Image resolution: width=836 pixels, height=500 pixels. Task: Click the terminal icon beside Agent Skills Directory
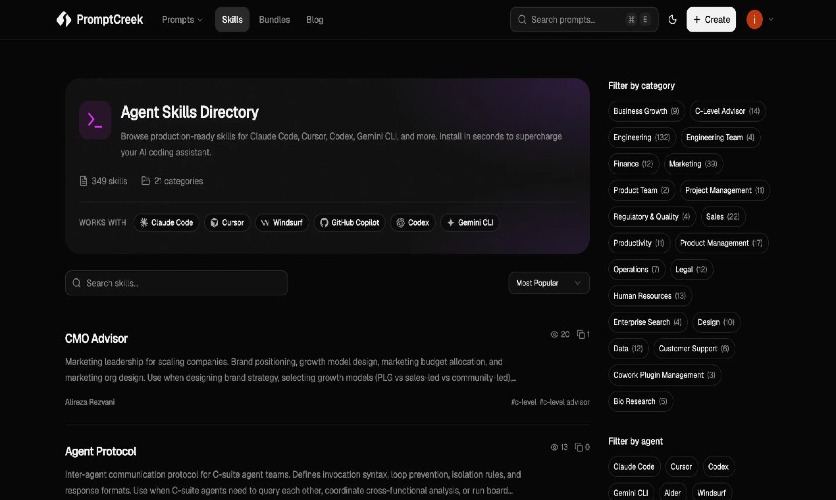coord(95,120)
